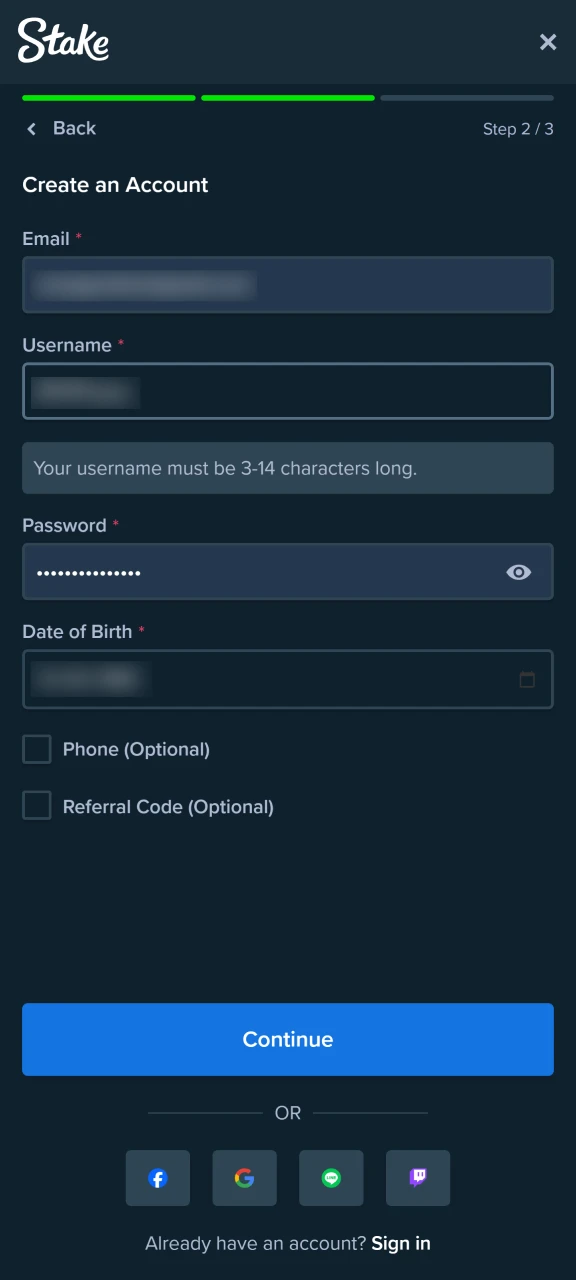Register via the LINE icon
The height and width of the screenshot is (1280, 576).
coord(331,1178)
